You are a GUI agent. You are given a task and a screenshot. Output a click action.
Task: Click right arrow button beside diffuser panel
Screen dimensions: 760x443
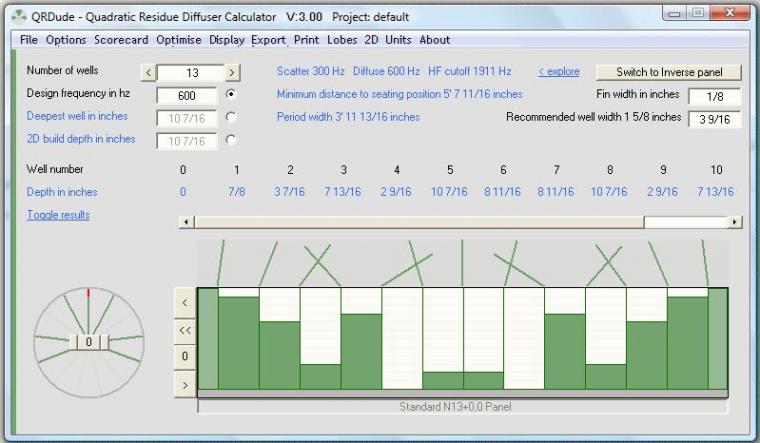(x=184, y=383)
